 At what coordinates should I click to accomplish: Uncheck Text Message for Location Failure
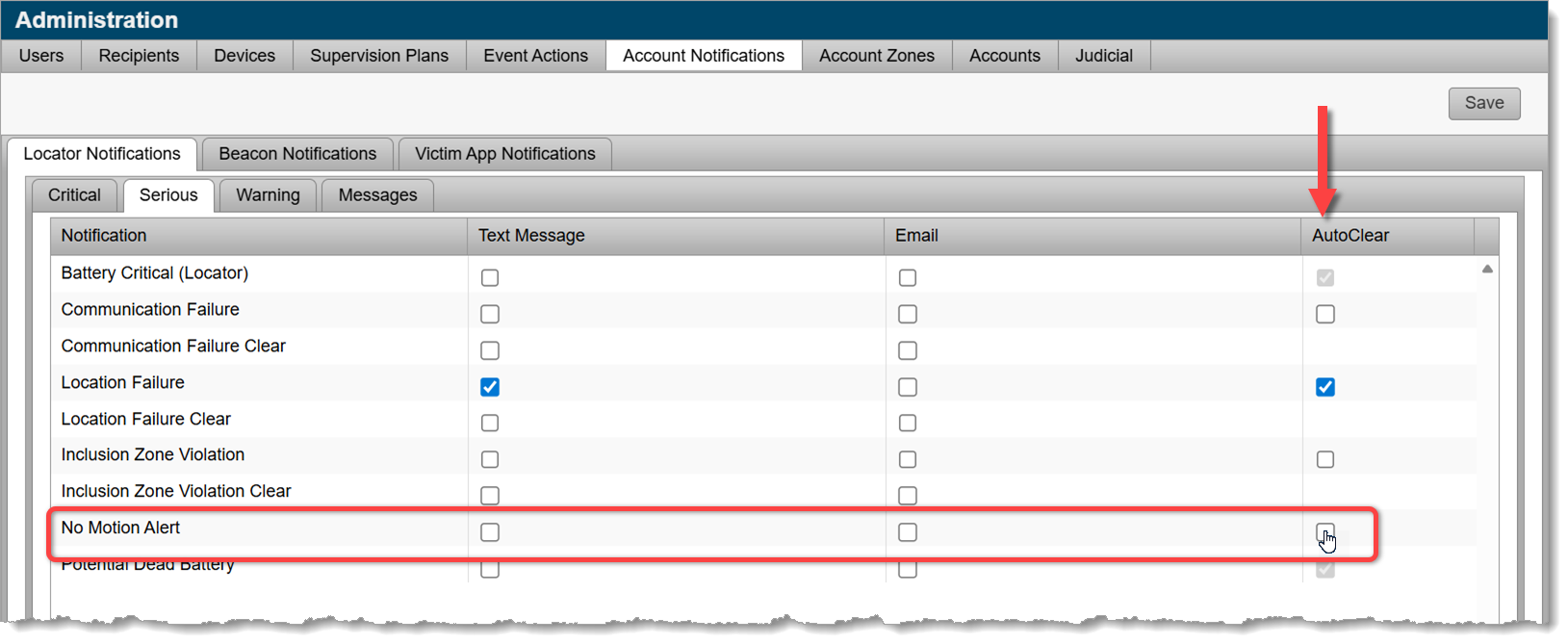click(490, 387)
